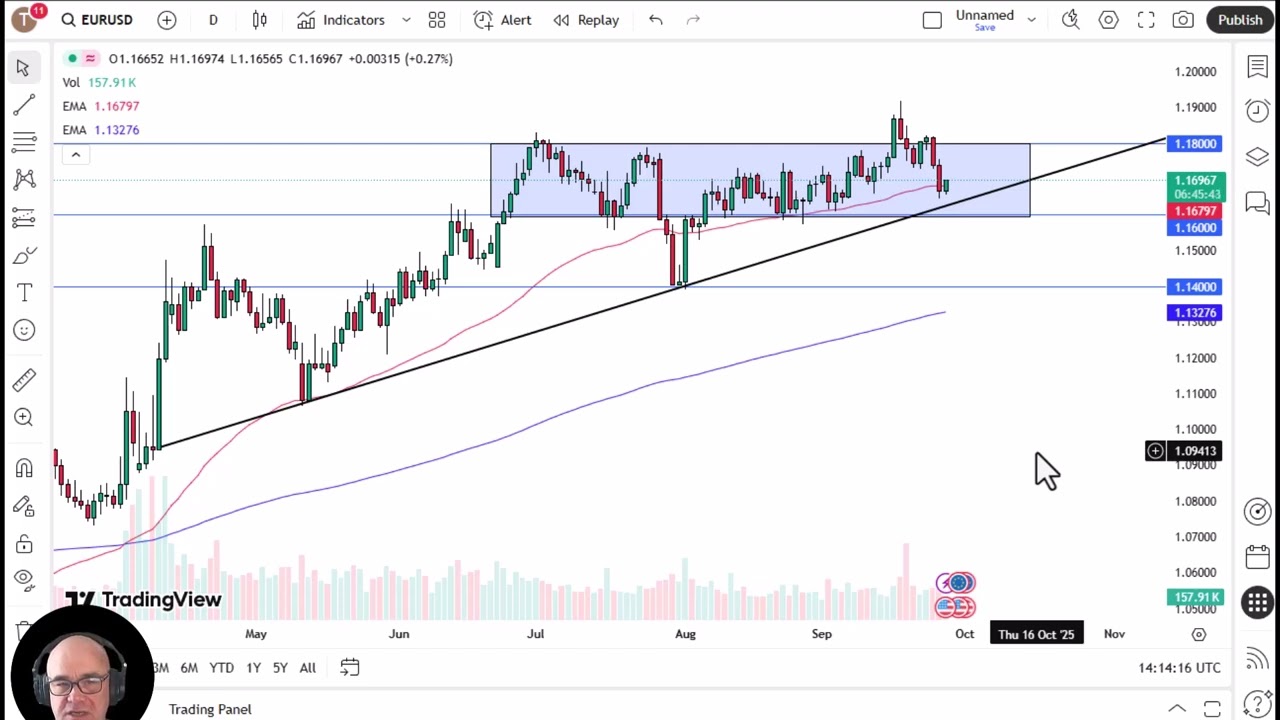The image size is (1280, 720).
Task: Select the text annotation tool
Action: [x=24, y=292]
